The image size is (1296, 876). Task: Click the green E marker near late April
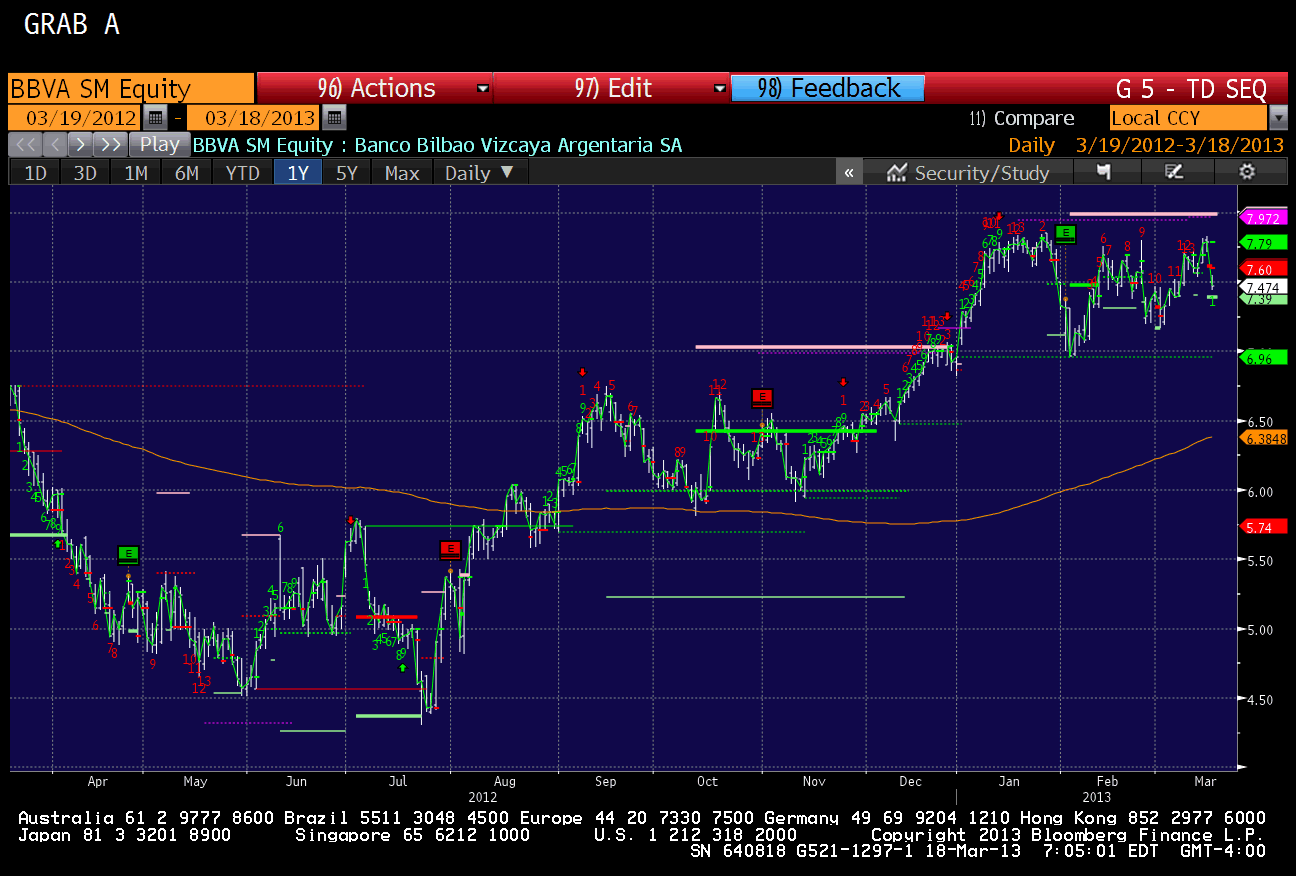point(128,553)
